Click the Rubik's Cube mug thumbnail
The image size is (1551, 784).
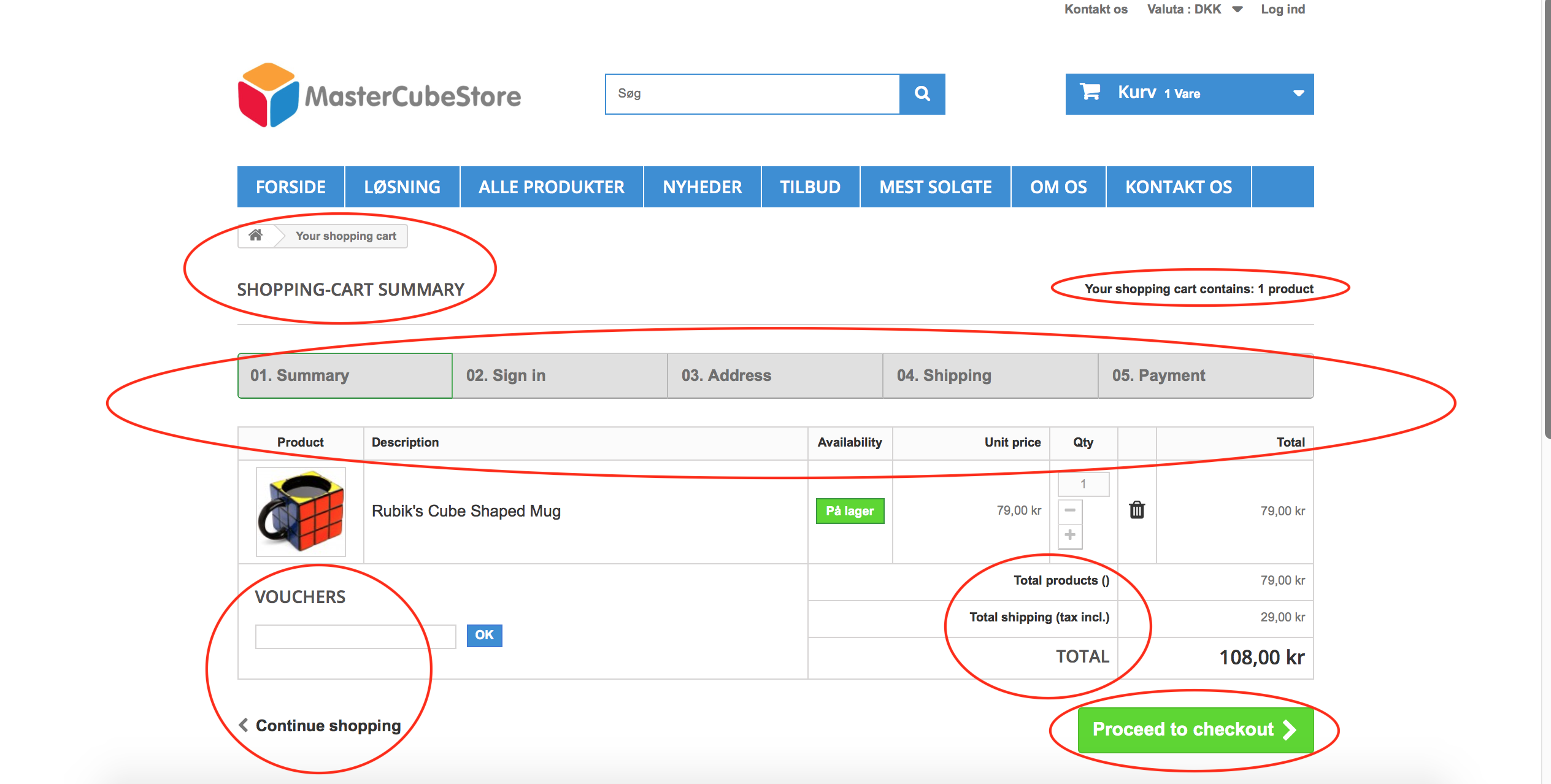301,512
